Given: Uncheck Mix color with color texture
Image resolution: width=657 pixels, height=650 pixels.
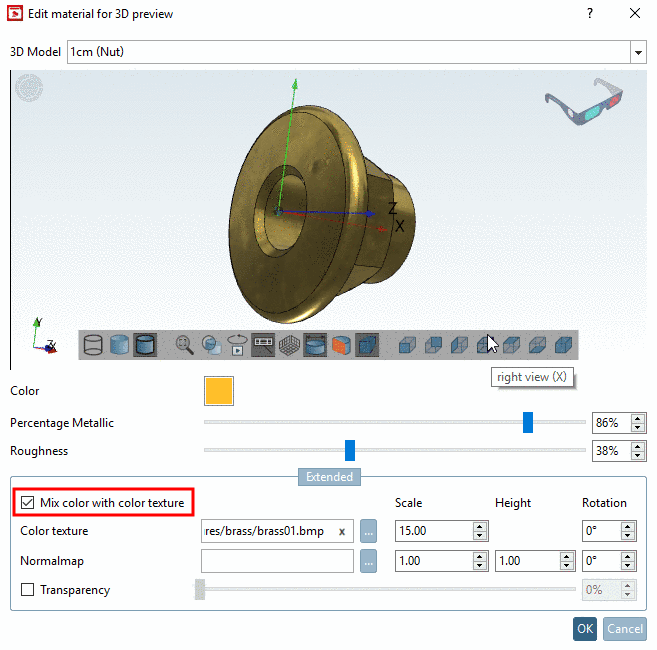Looking at the screenshot, I should point(28,502).
